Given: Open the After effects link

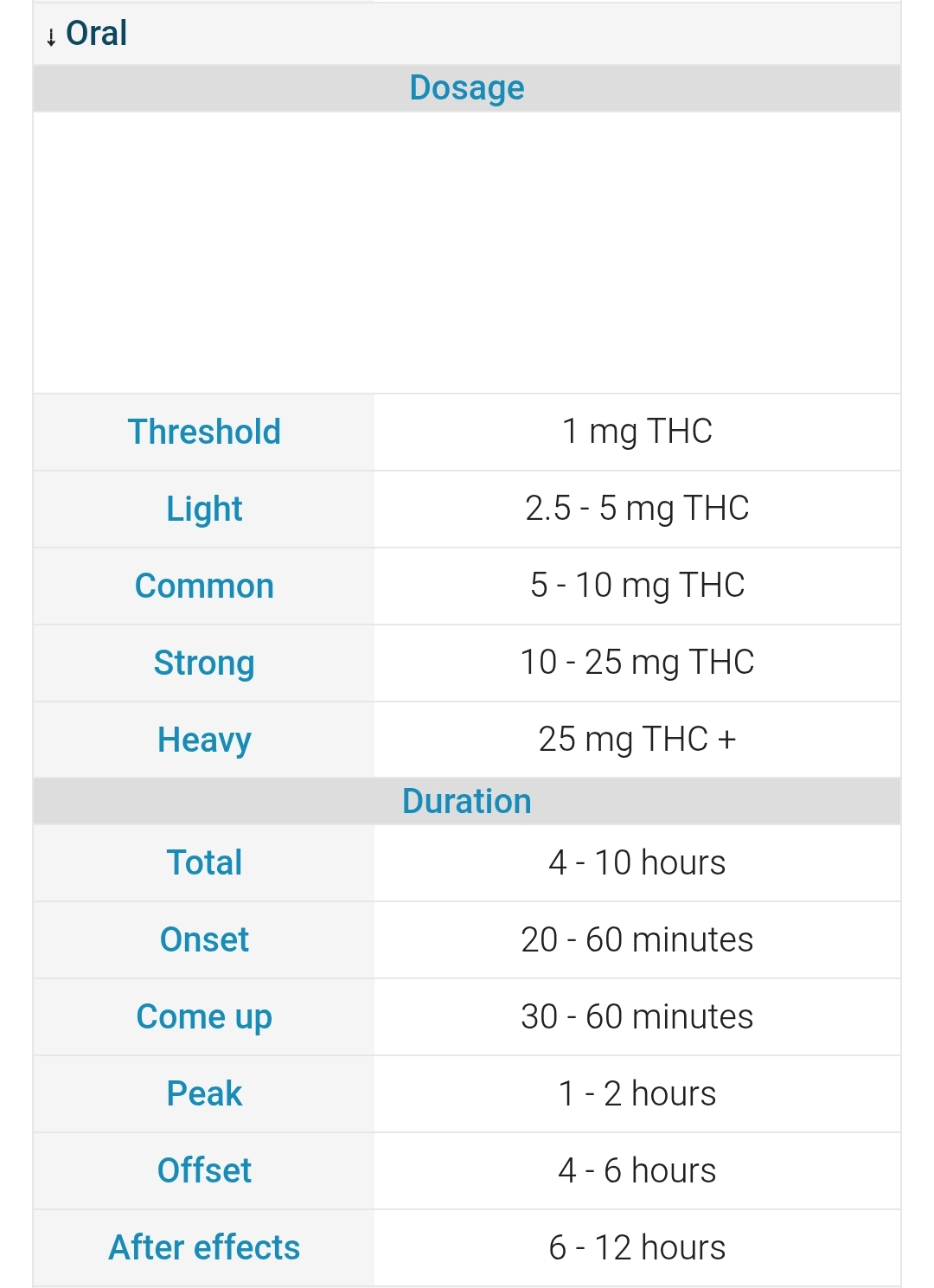Looking at the screenshot, I should 204,1247.
